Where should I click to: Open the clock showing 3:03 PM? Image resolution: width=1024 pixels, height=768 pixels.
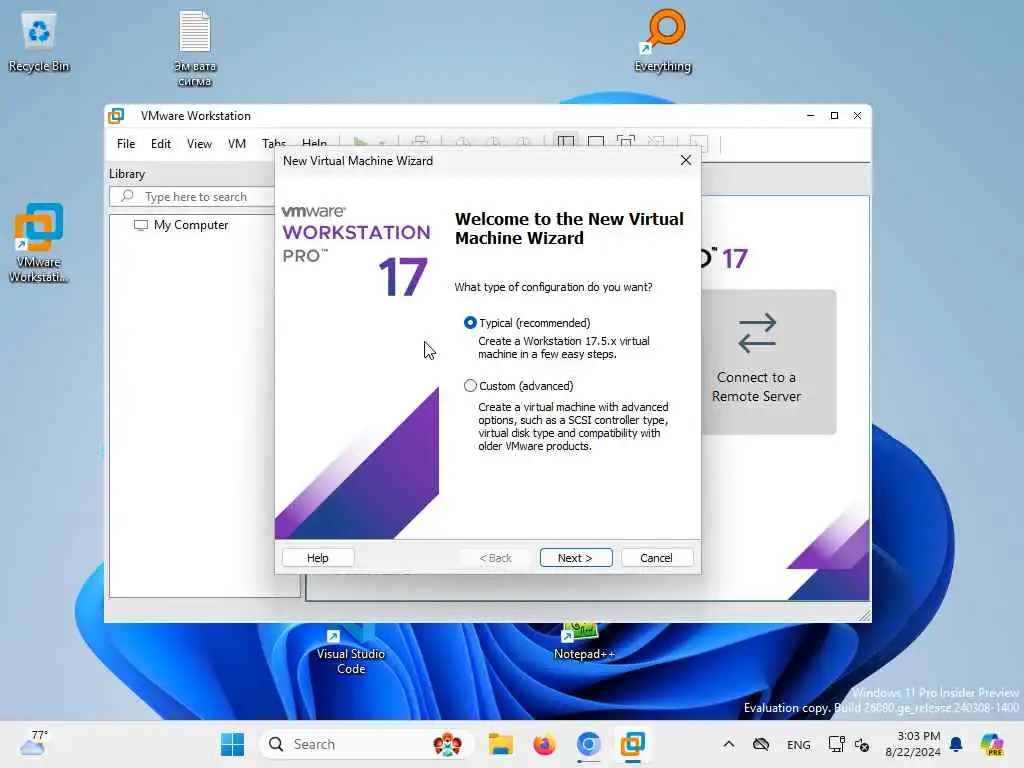click(x=912, y=744)
